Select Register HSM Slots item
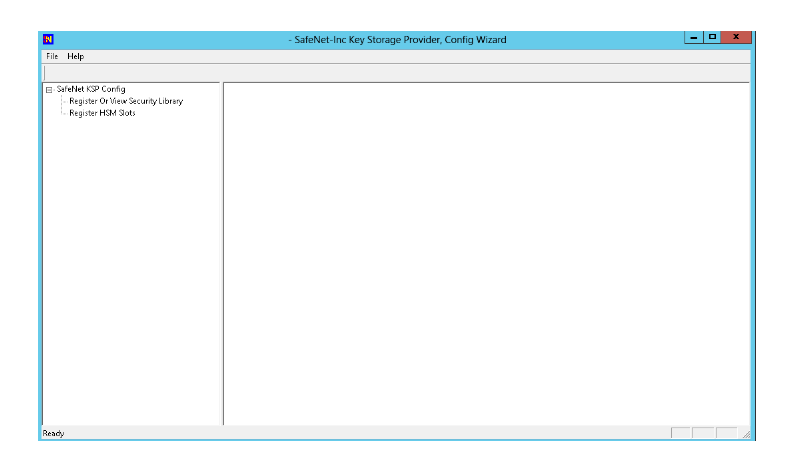The width and height of the screenshot is (794, 474). coord(102,113)
